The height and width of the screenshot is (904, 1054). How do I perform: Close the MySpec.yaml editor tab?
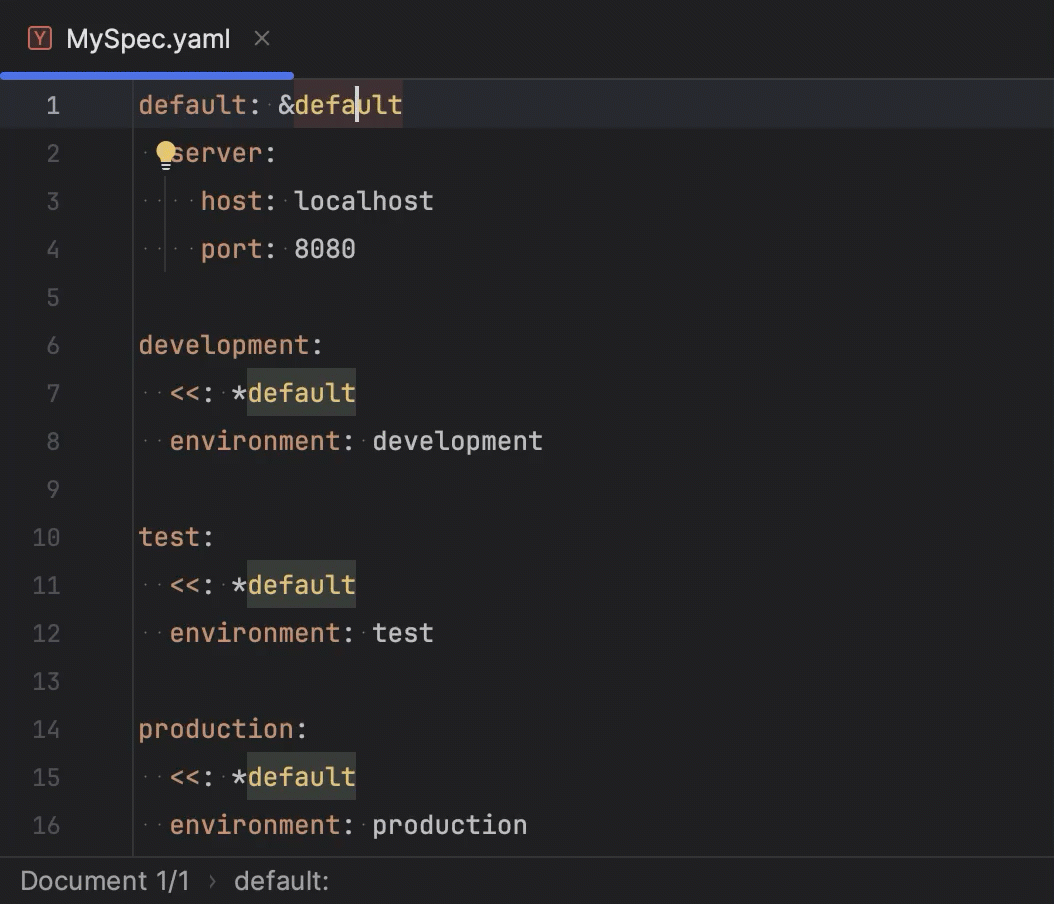261,38
